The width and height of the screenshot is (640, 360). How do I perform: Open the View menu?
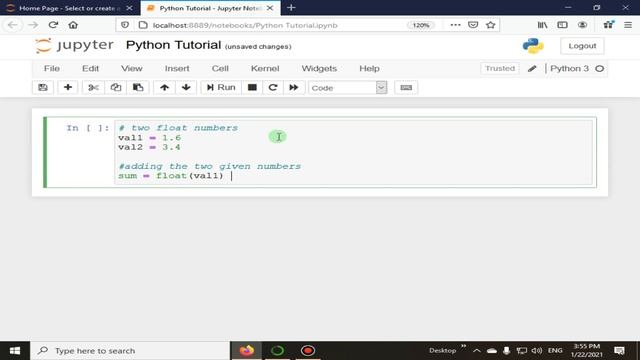click(131, 69)
